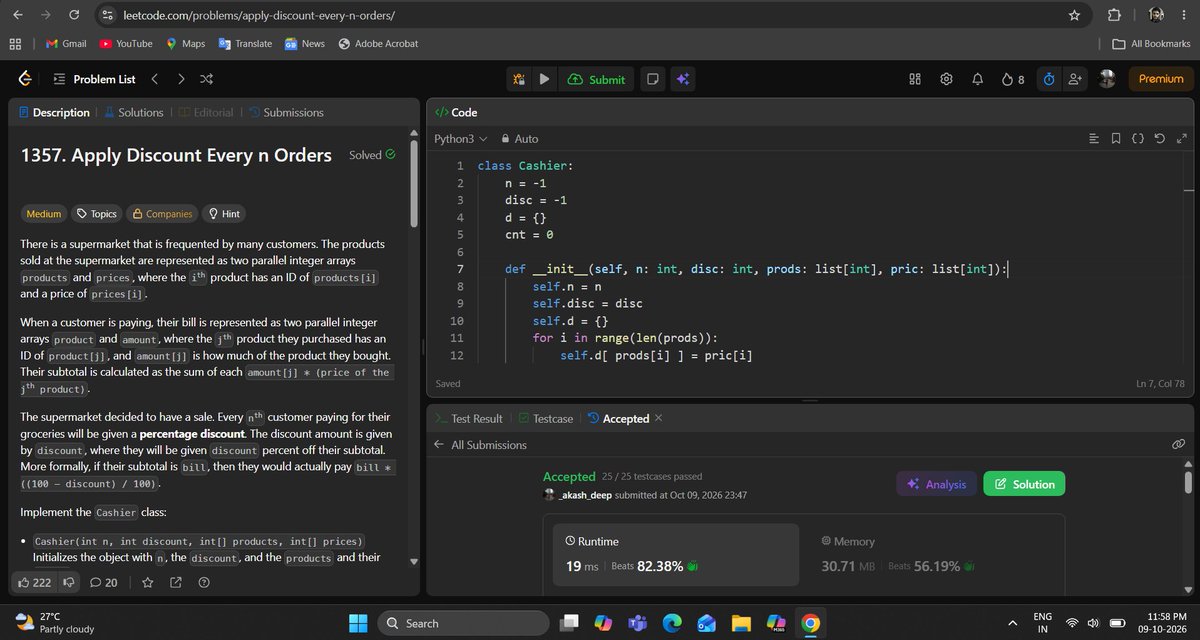Click the Medium difficulty tag
This screenshot has height=640, width=1200.
click(43, 214)
